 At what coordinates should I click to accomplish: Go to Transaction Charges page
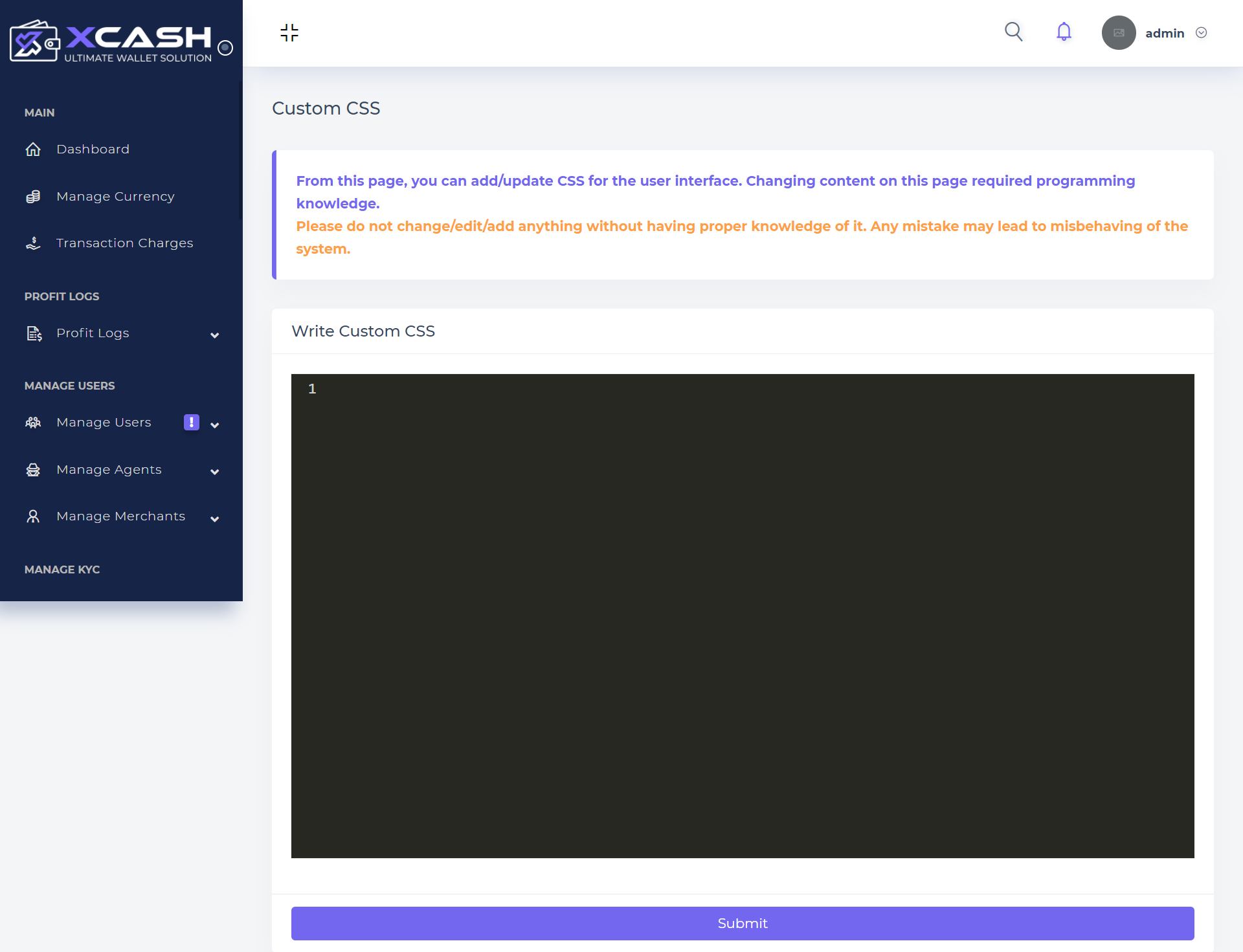tap(124, 243)
